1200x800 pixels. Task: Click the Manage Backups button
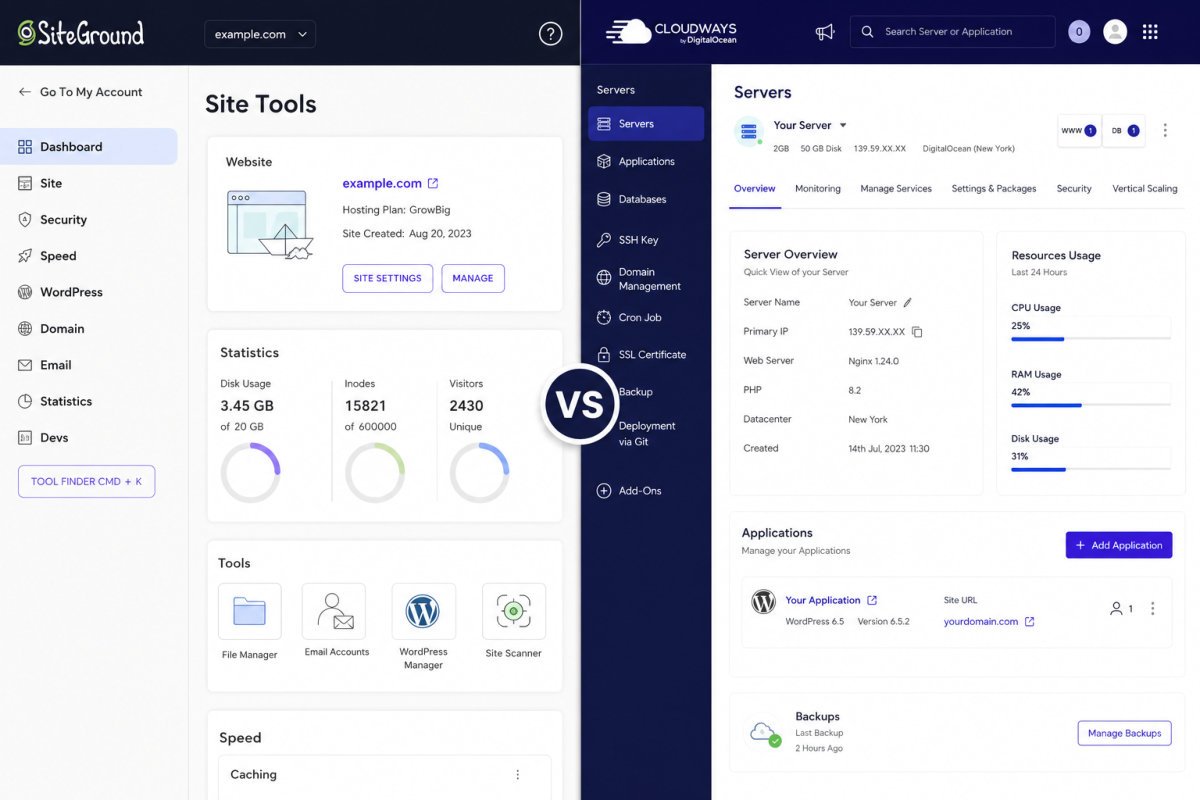[x=1124, y=733]
